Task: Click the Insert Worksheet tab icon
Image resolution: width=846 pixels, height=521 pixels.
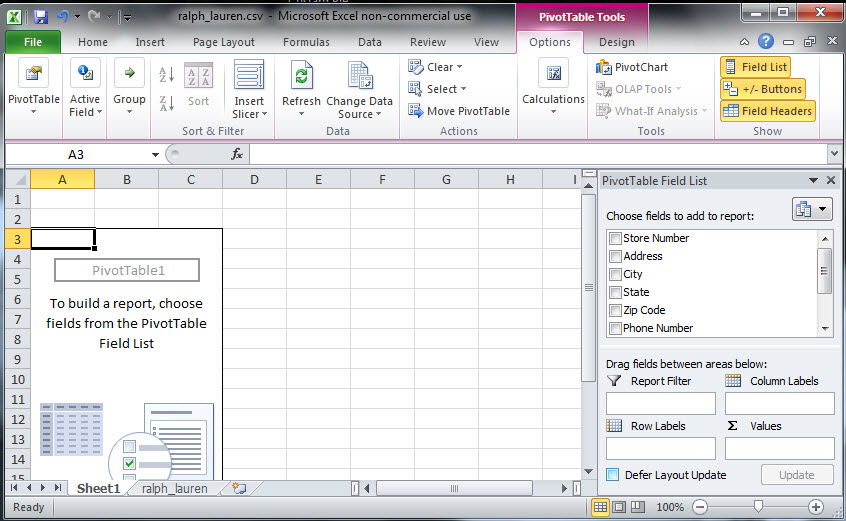Action: coord(239,488)
